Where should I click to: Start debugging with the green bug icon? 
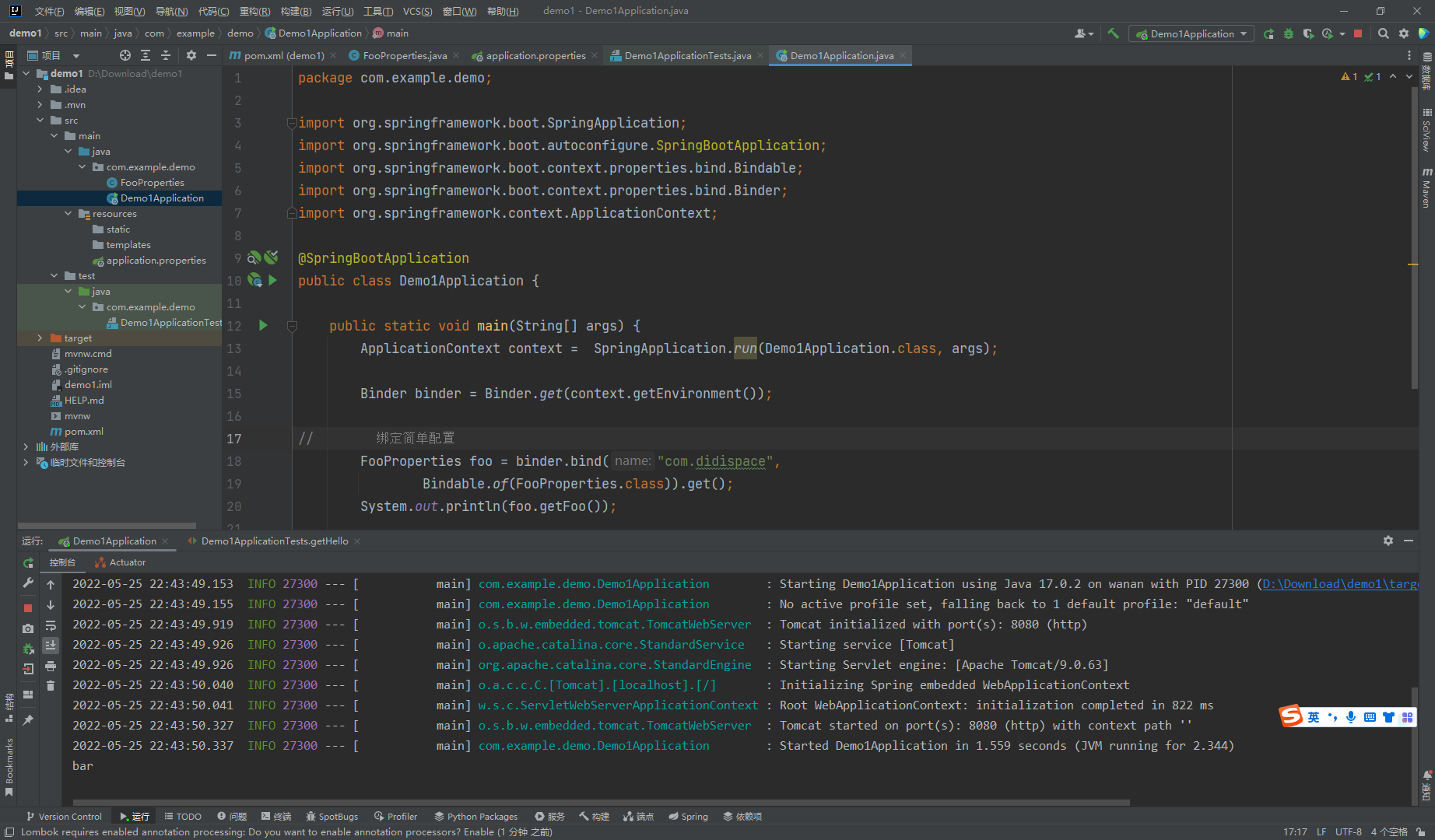point(1289,33)
